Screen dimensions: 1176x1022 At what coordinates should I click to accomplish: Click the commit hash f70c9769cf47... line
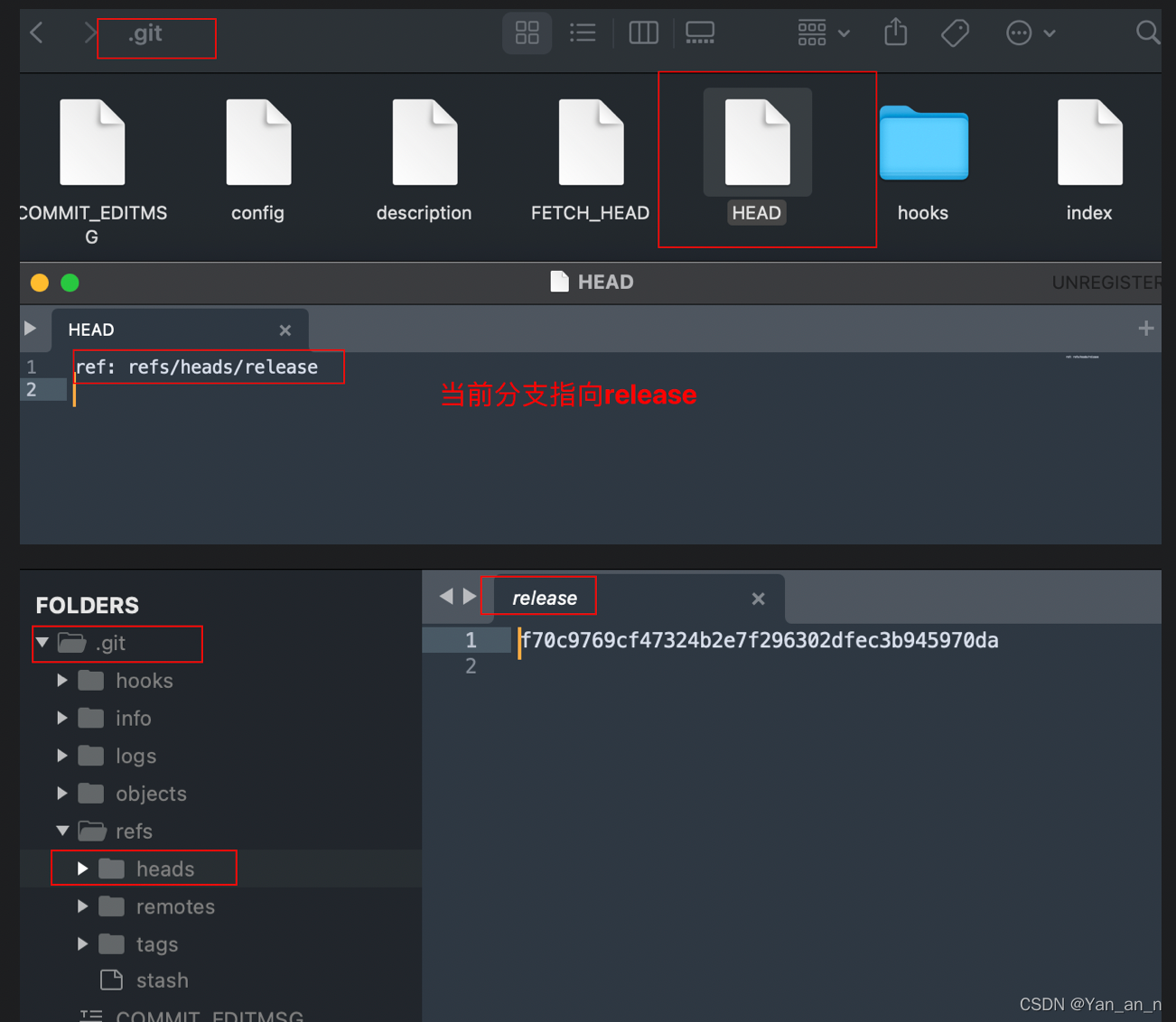(760, 641)
